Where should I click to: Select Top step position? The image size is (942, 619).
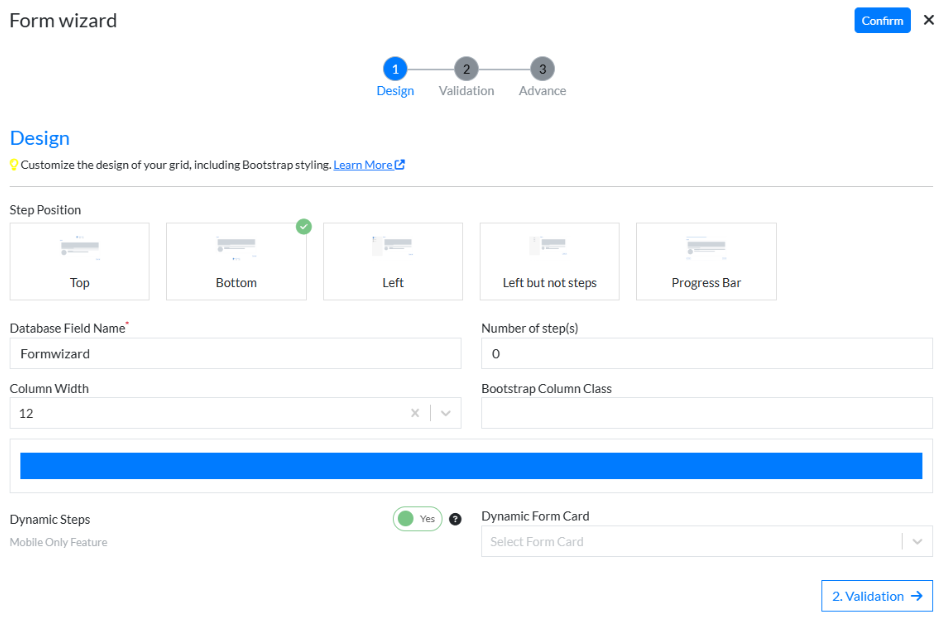click(80, 261)
